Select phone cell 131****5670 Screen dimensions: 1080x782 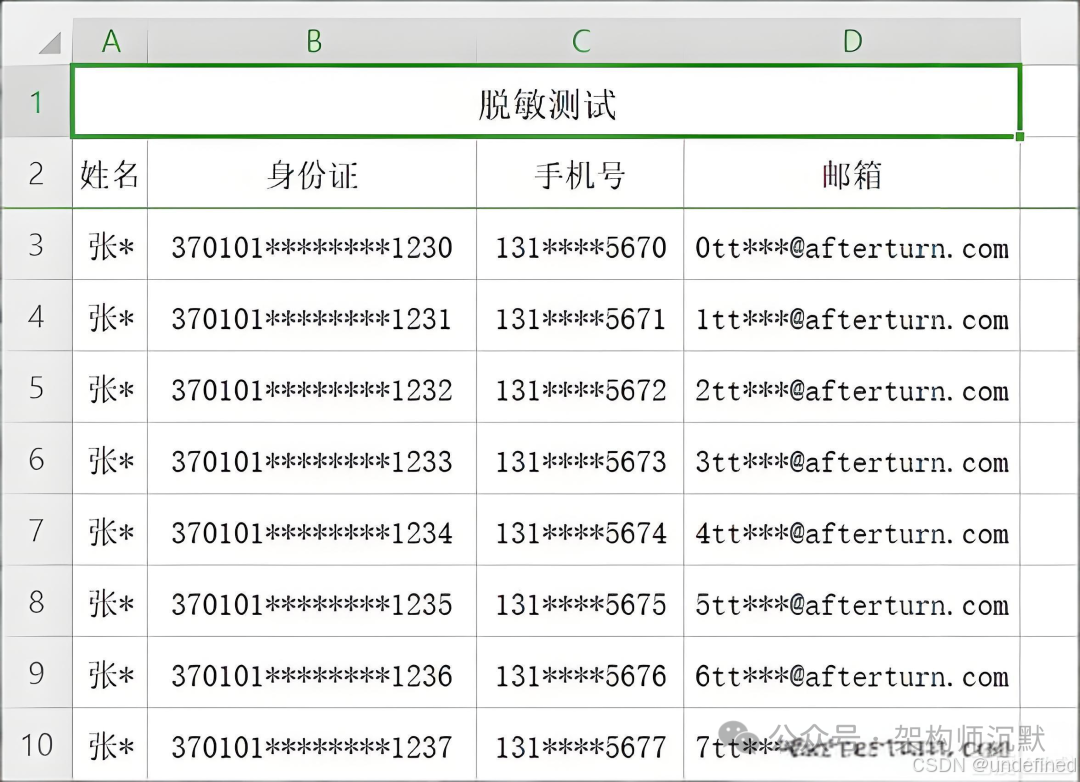pos(580,245)
